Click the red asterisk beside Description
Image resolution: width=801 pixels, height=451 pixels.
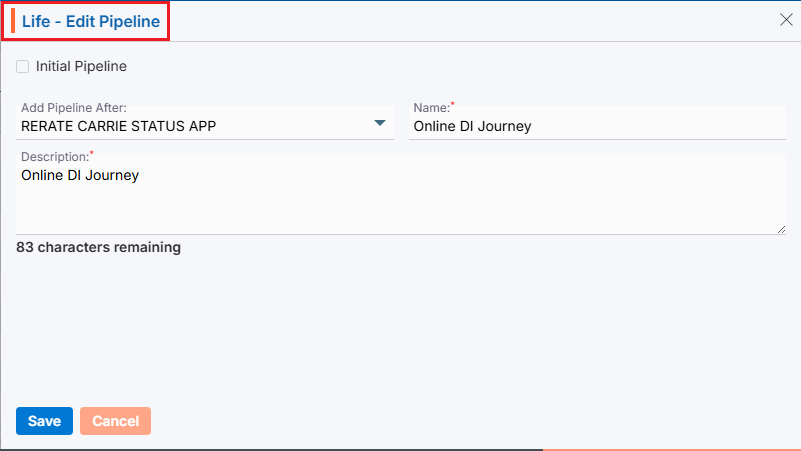click(x=92, y=154)
